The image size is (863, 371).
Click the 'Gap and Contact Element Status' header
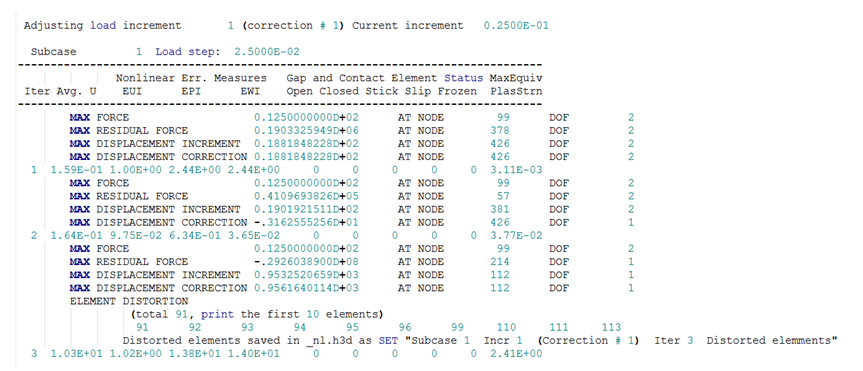click(385, 78)
